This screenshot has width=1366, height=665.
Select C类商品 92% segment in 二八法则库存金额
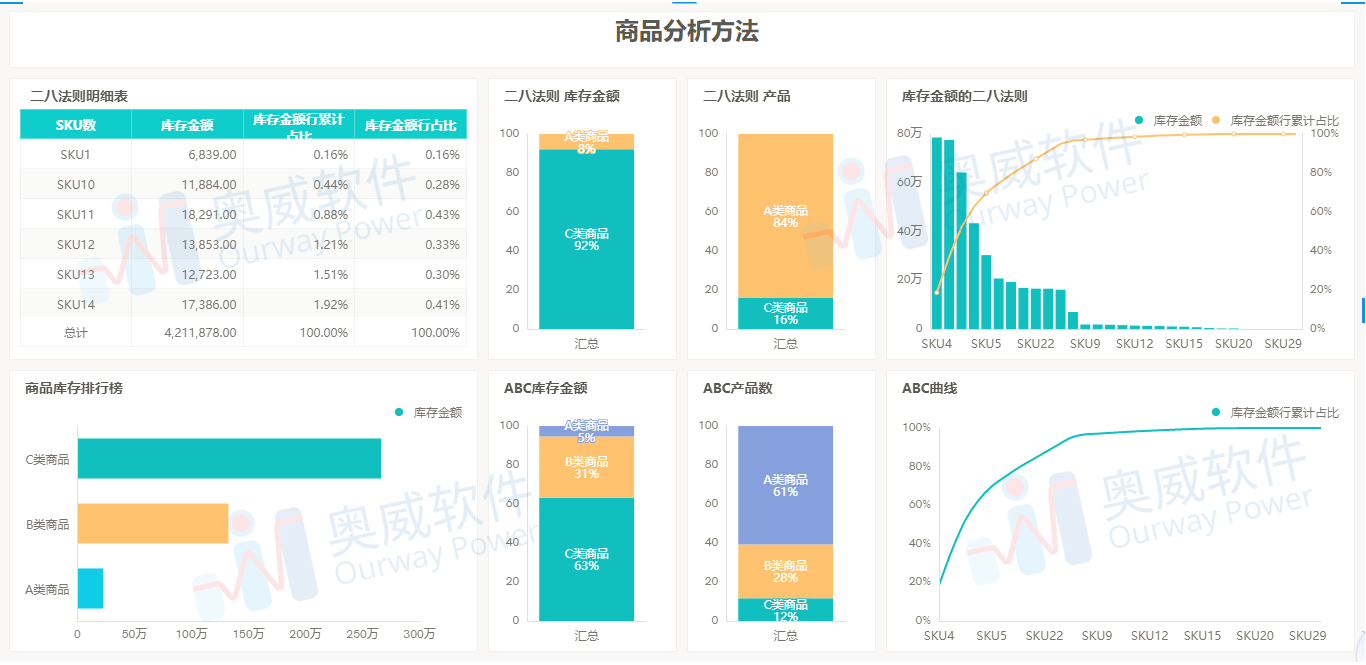click(586, 240)
